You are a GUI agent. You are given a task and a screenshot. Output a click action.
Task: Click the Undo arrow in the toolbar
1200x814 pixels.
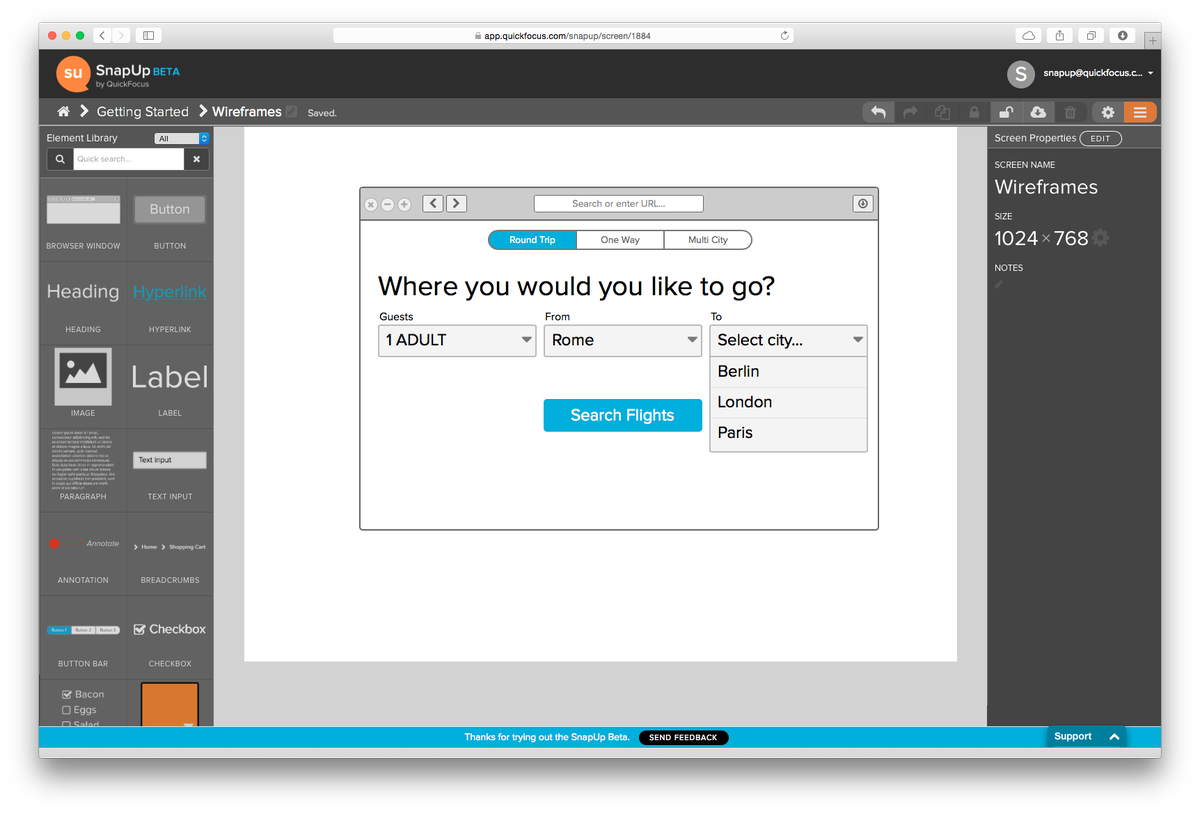click(x=878, y=112)
